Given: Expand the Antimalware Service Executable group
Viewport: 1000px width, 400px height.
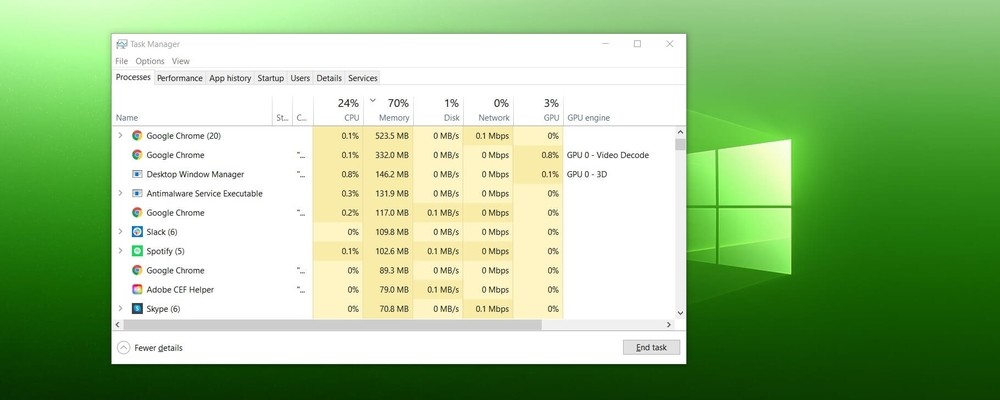Looking at the screenshot, I should pos(120,193).
